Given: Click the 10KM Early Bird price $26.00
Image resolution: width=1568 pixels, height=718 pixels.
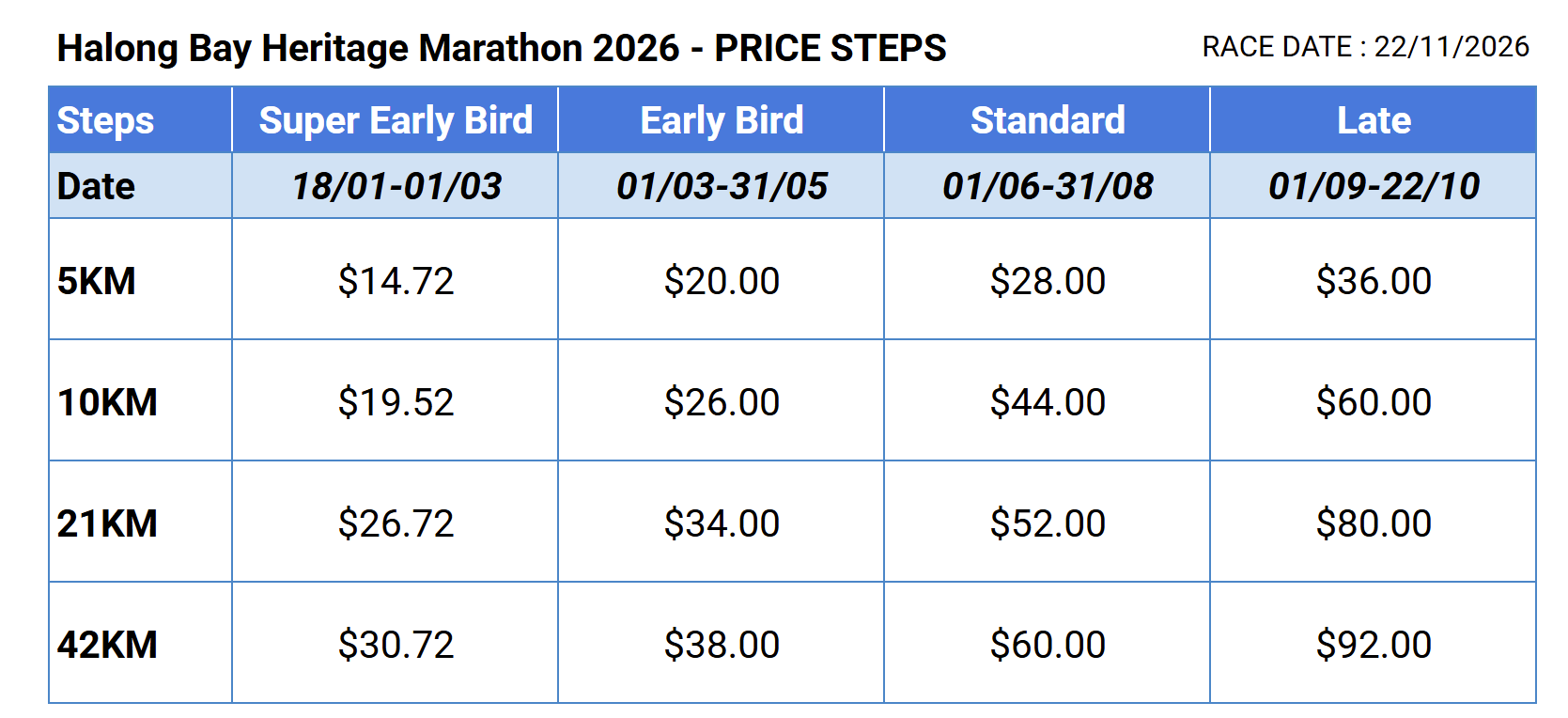Looking at the screenshot, I should click(722, 402).
